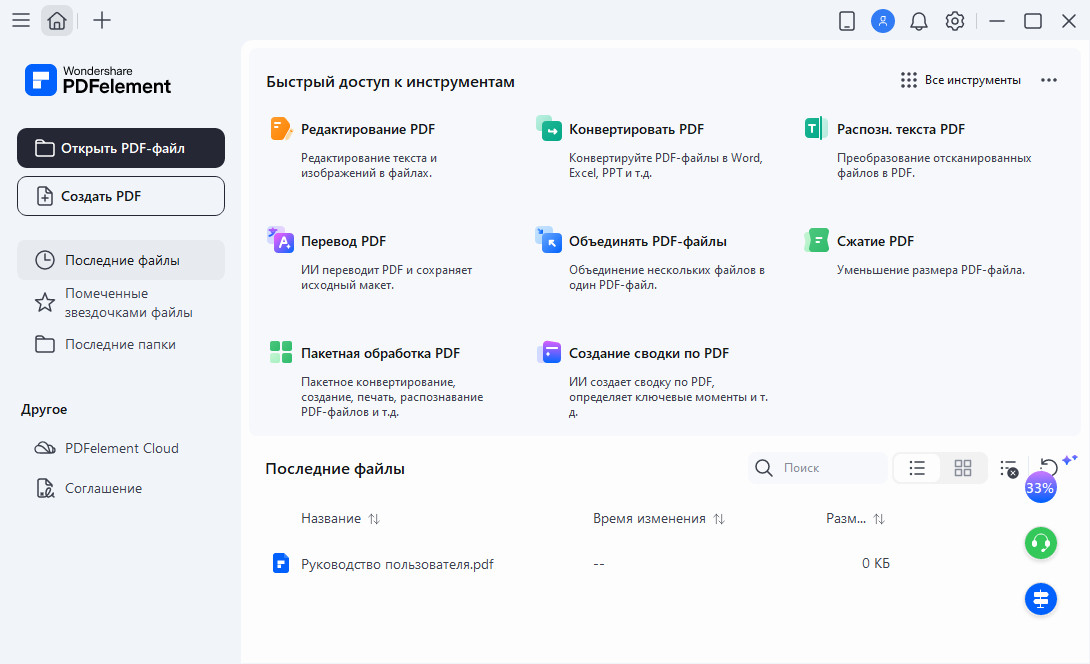Open the Перевод PDF AI tool
The image size is (1090, 664).
point(343,242)
